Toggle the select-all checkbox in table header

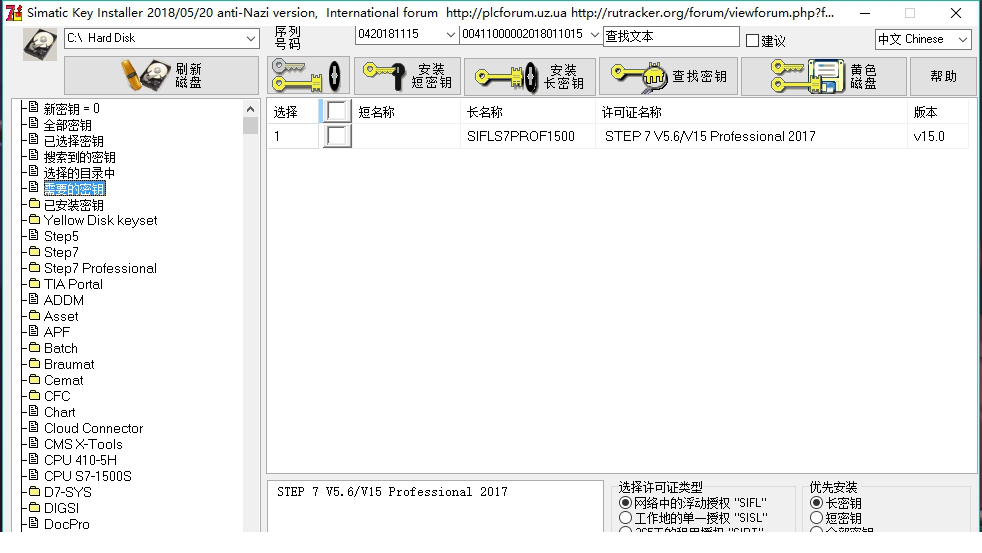click(337, 111)
